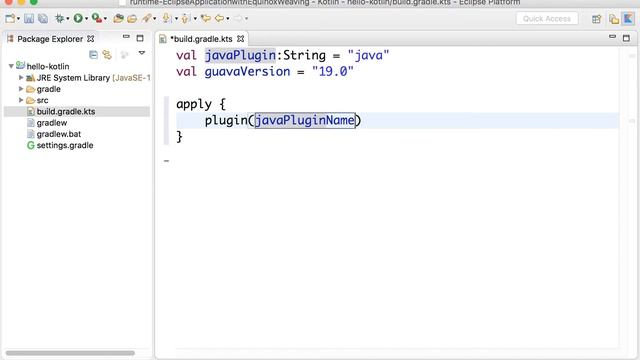Viewport: 640px width, 360px height.
Task: Select the Kotlin perspective icon
Action: (x=628, y=18)
